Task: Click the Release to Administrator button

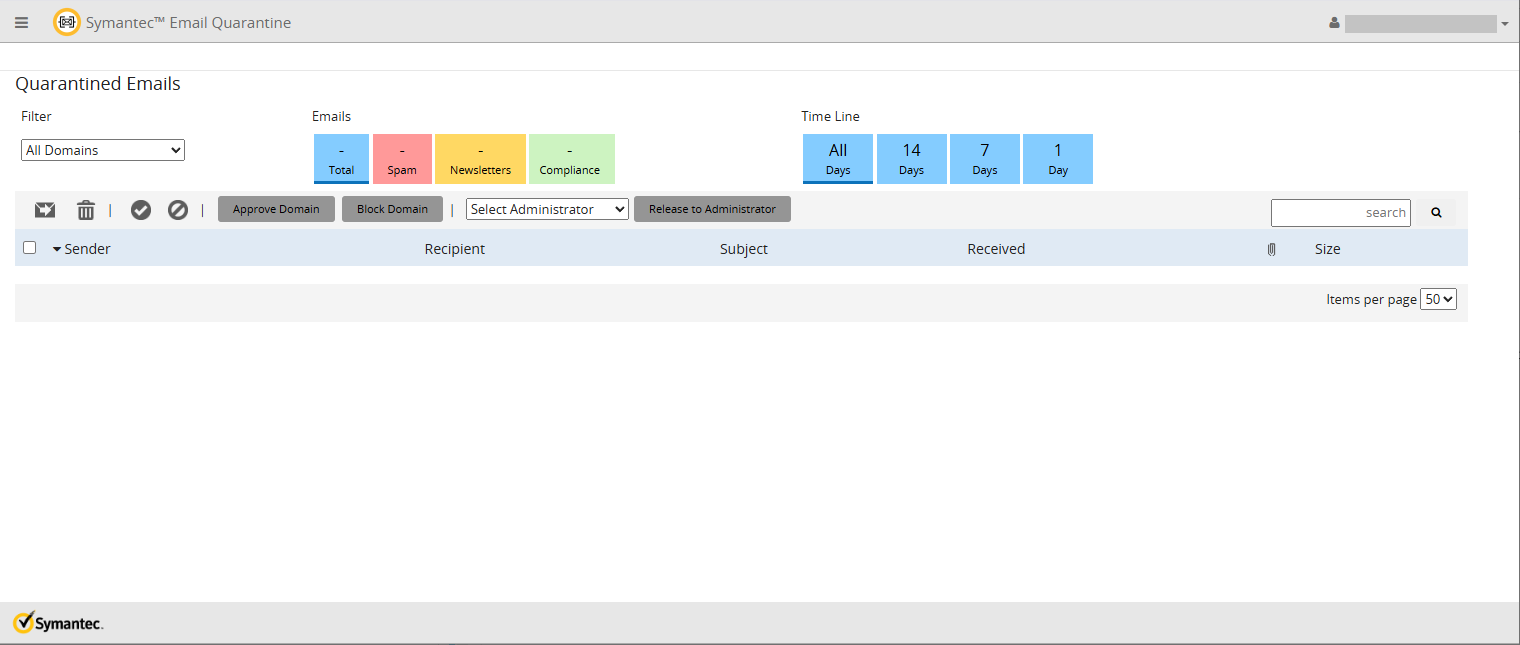Action: (712, 209)
